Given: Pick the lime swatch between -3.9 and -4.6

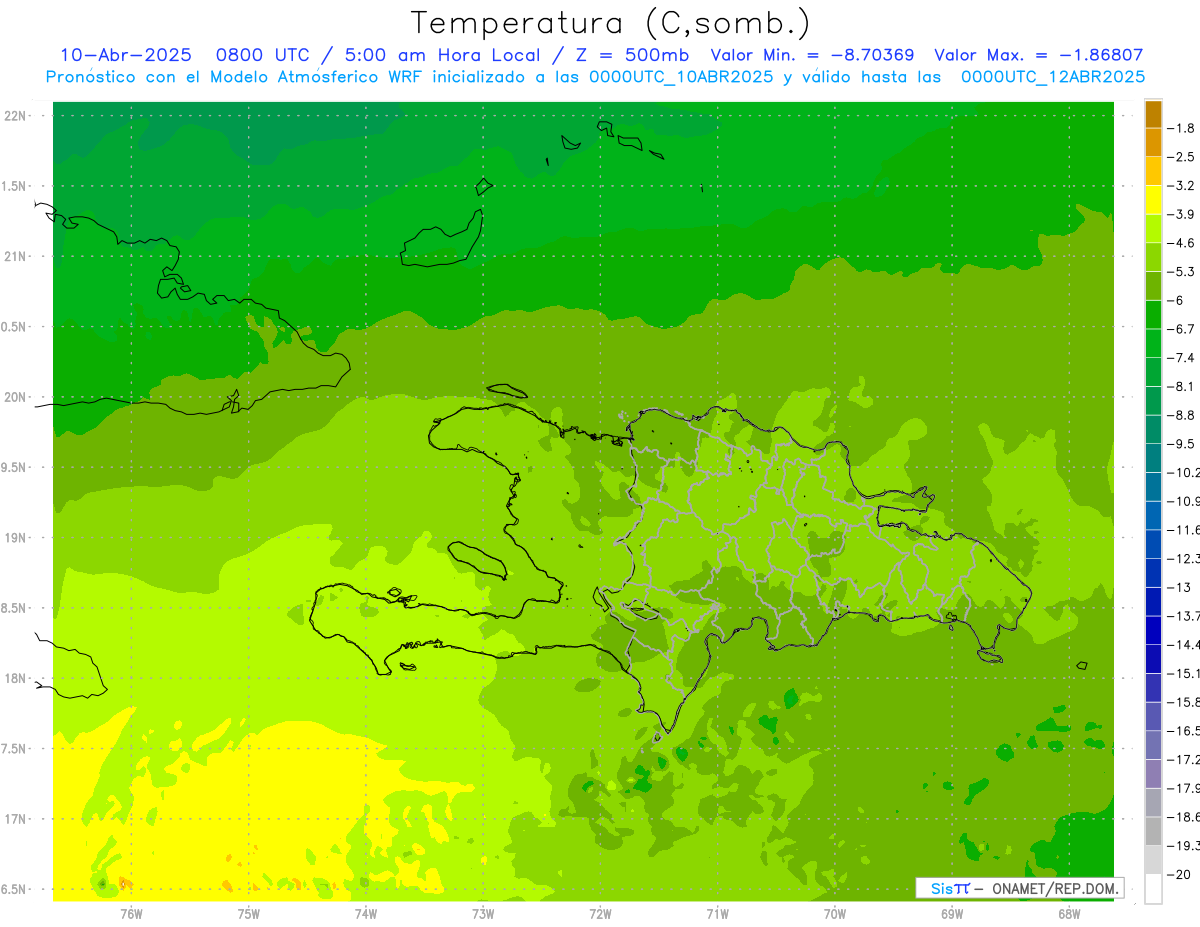Looking at the screenshot, I should pyautogui.click(x=1153, y=229).
